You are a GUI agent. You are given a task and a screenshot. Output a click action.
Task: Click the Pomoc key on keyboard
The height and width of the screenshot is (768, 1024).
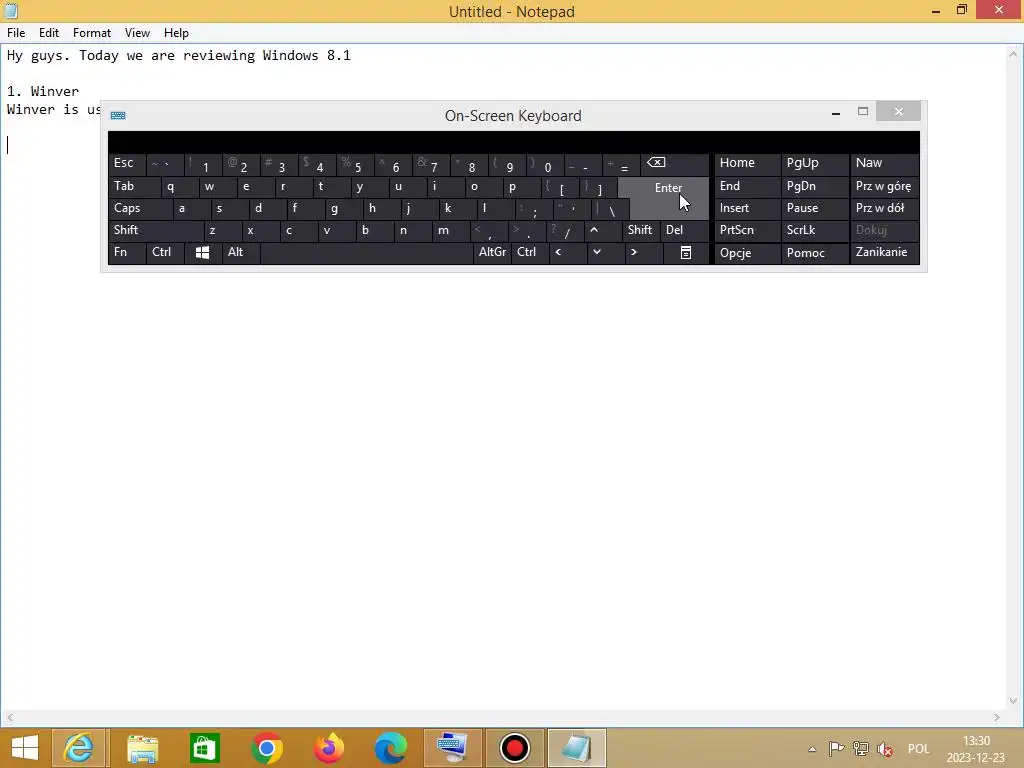click(815, 253)
